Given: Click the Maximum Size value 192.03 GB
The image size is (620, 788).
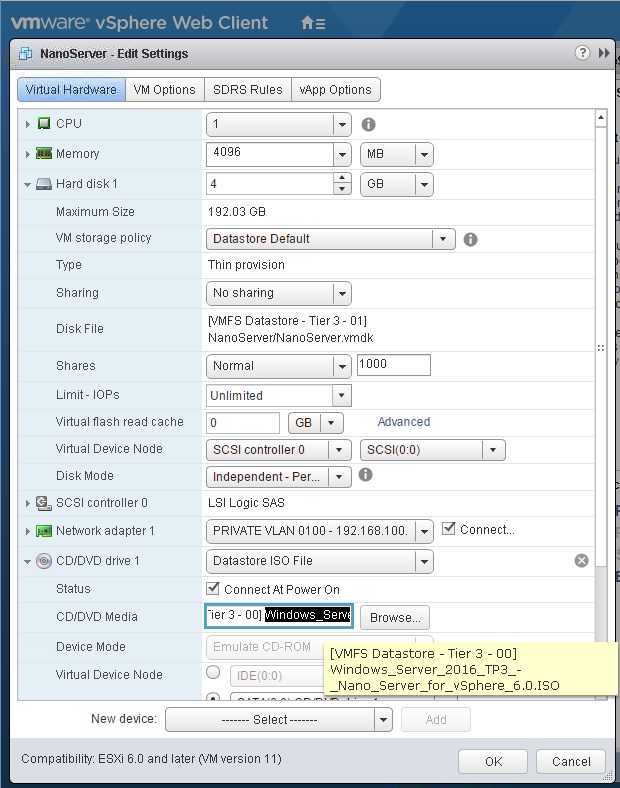Looking at the screenshot, I should coord(237,212).
